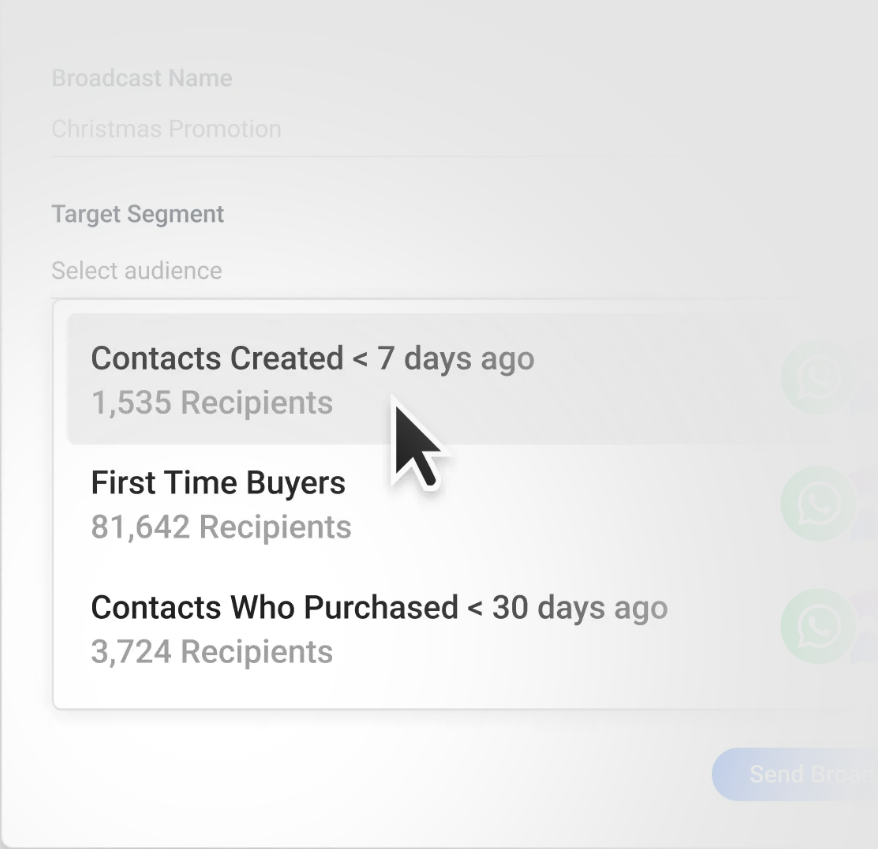Click the "< 30 days ago" filter text
Screen dimensions: 878x849
click(x=567, y=607)
